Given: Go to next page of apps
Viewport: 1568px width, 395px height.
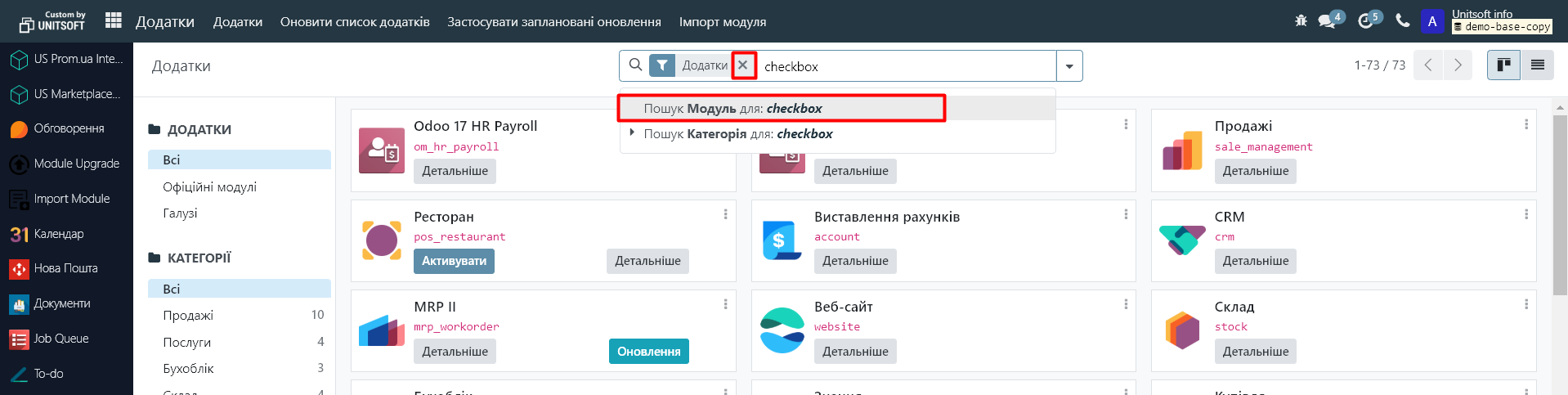Looking at the screenshot, I should (x=1458, y=65).
